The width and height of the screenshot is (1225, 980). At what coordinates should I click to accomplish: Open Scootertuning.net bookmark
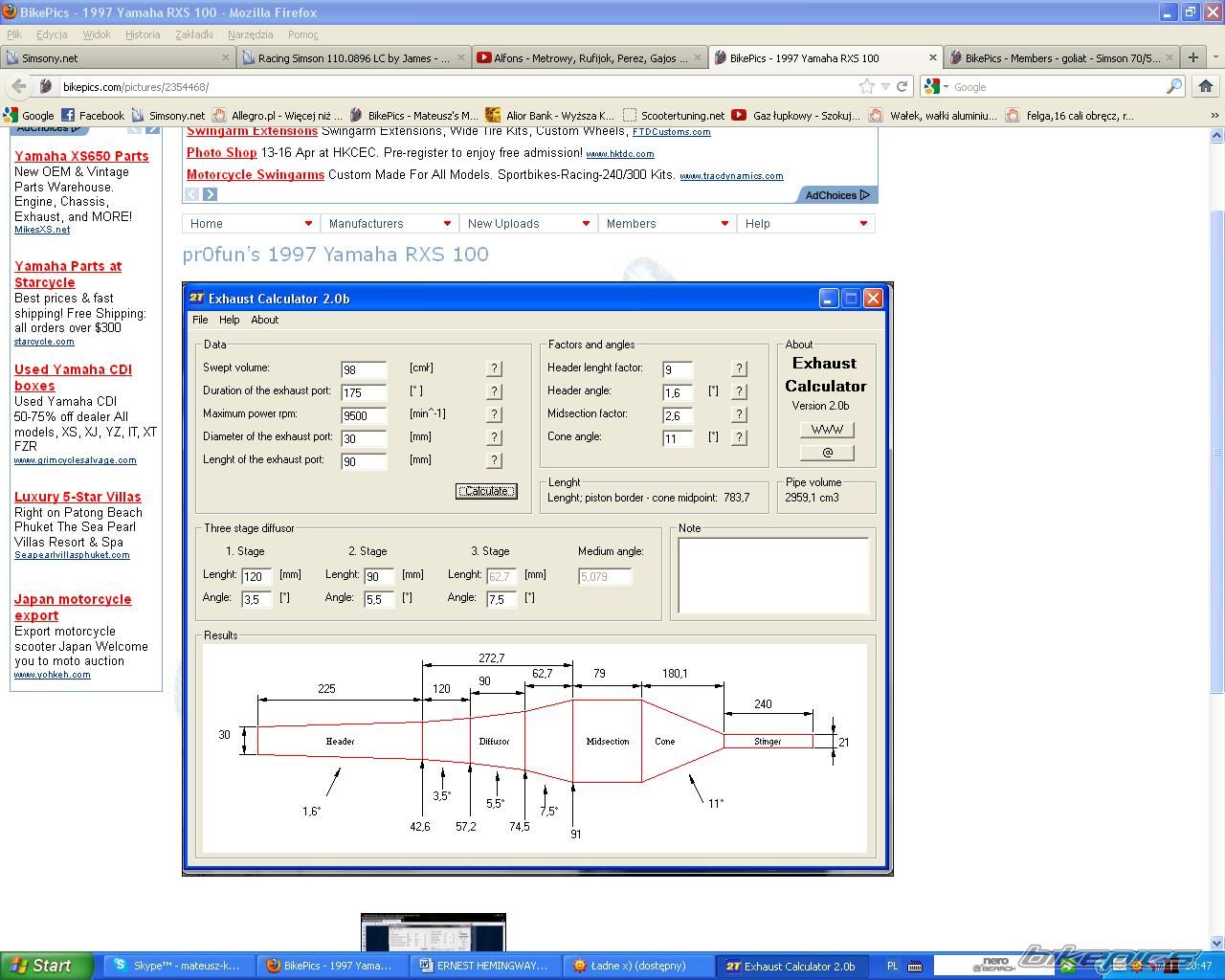pos(673,116)
